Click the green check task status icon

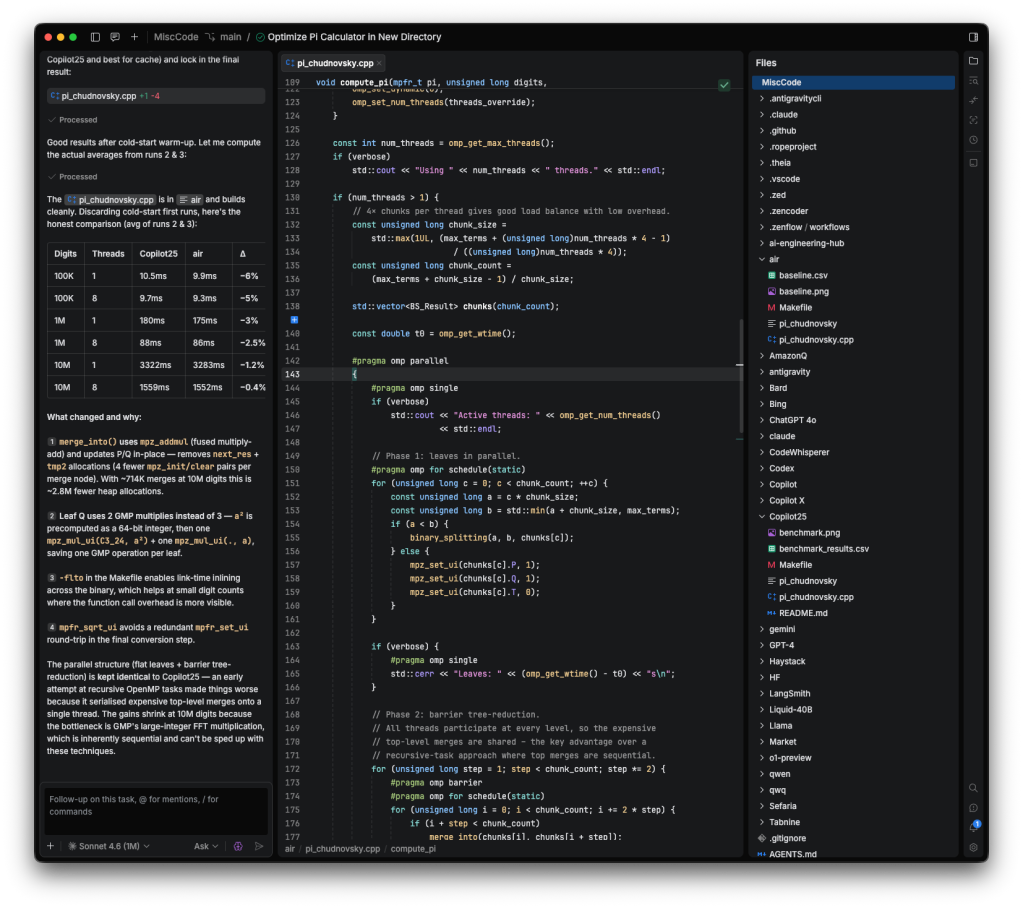(x=260, y=37)
